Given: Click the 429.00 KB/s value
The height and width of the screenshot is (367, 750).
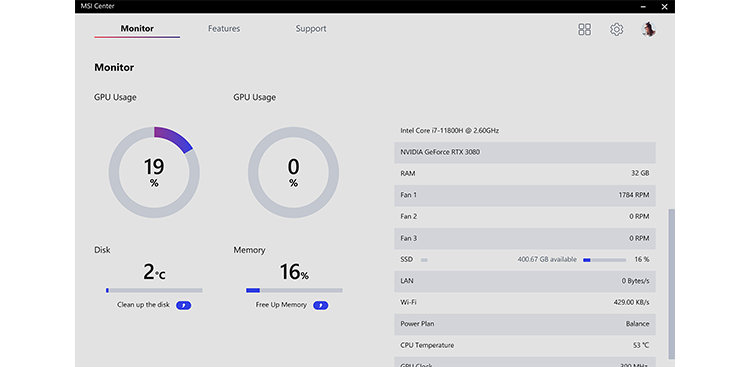Looking at the screenshot, I should (631, 302).
